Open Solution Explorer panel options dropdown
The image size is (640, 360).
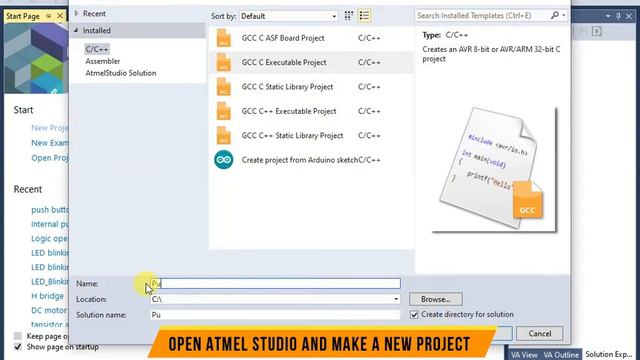pos(608,16)
